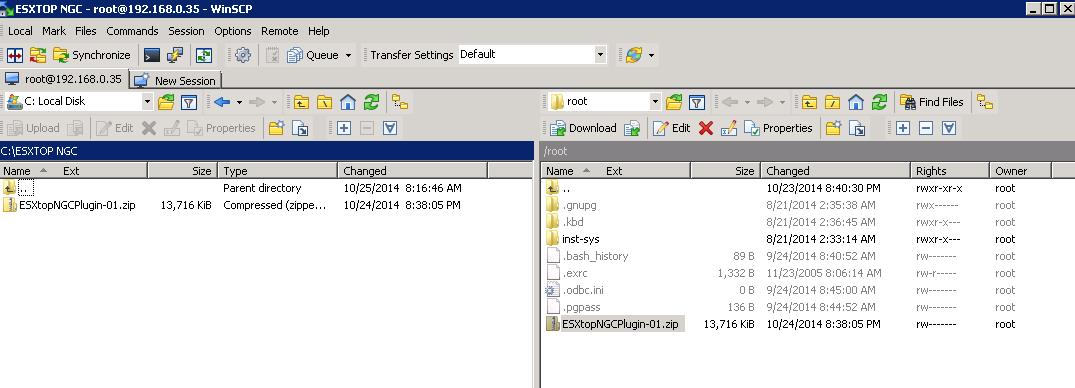This screenshot has height=388, width=1075.
Task: Sort remote panel by Rights column header
Action: 950,171
